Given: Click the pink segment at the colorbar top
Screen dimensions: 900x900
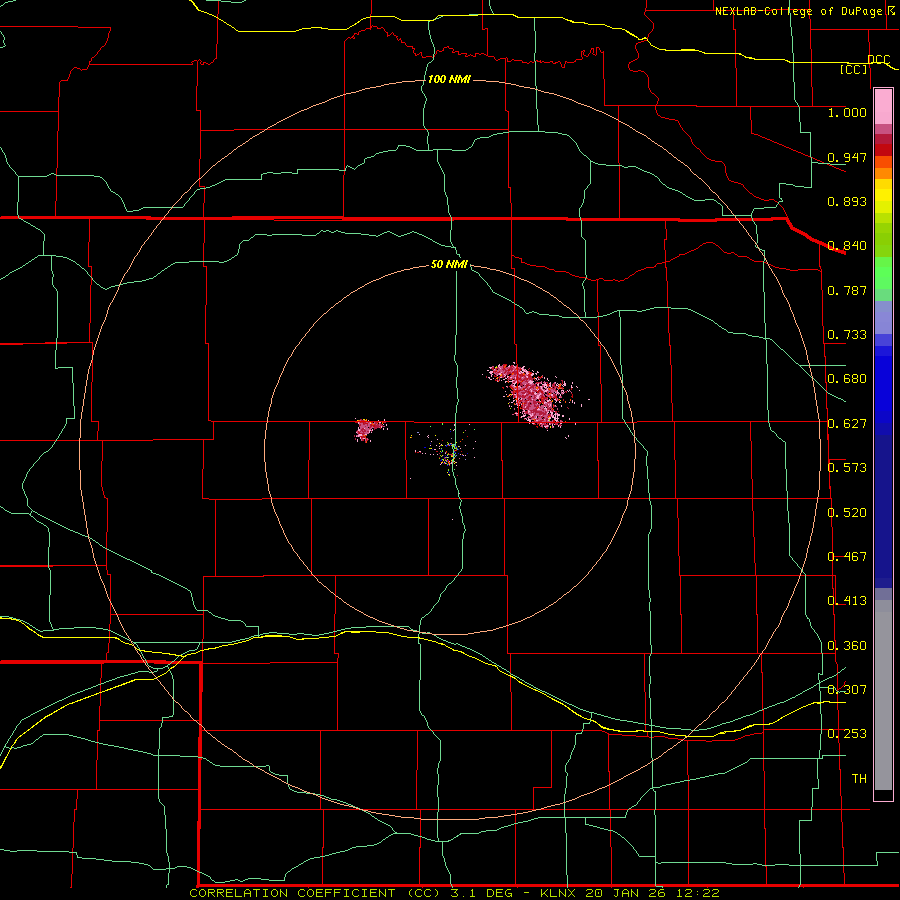Looking at the screenshot, I should [883, 106].
